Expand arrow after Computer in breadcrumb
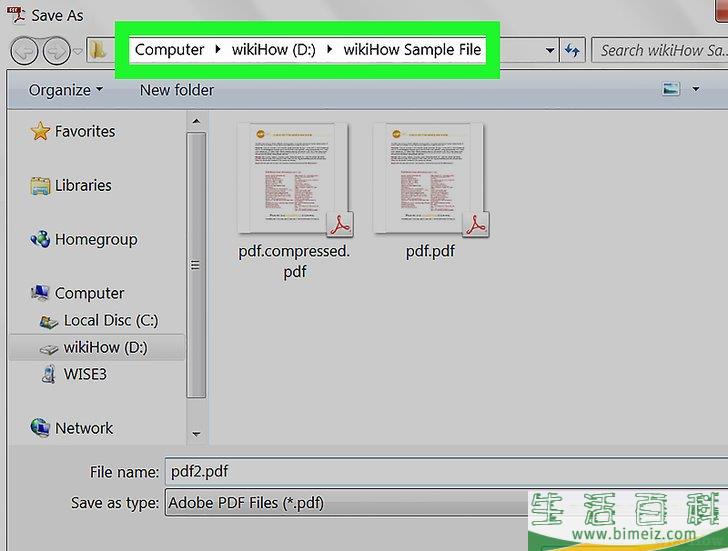 click(218, 49)
